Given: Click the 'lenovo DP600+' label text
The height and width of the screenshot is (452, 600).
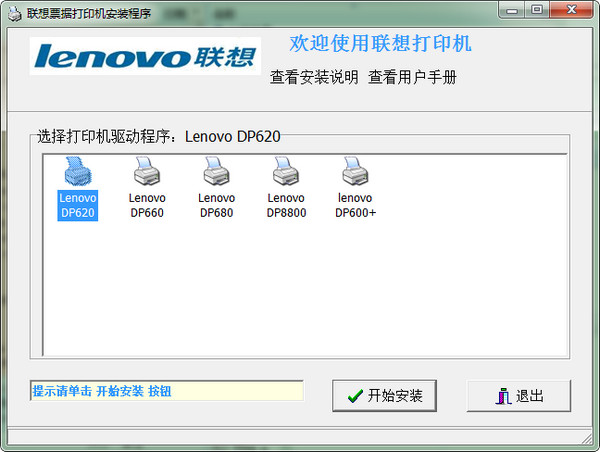Looking at the screenshot, I should (x=355, y=206).
